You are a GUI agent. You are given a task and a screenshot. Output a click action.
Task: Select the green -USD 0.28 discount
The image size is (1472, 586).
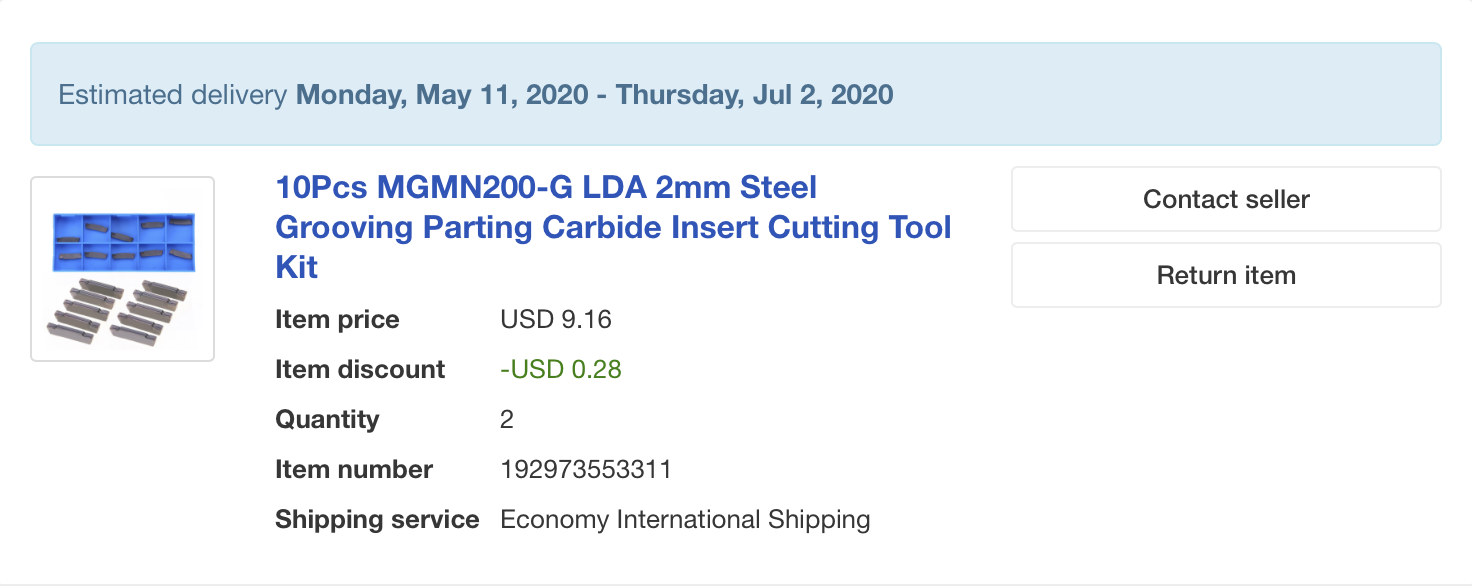[x=561, y=370]
